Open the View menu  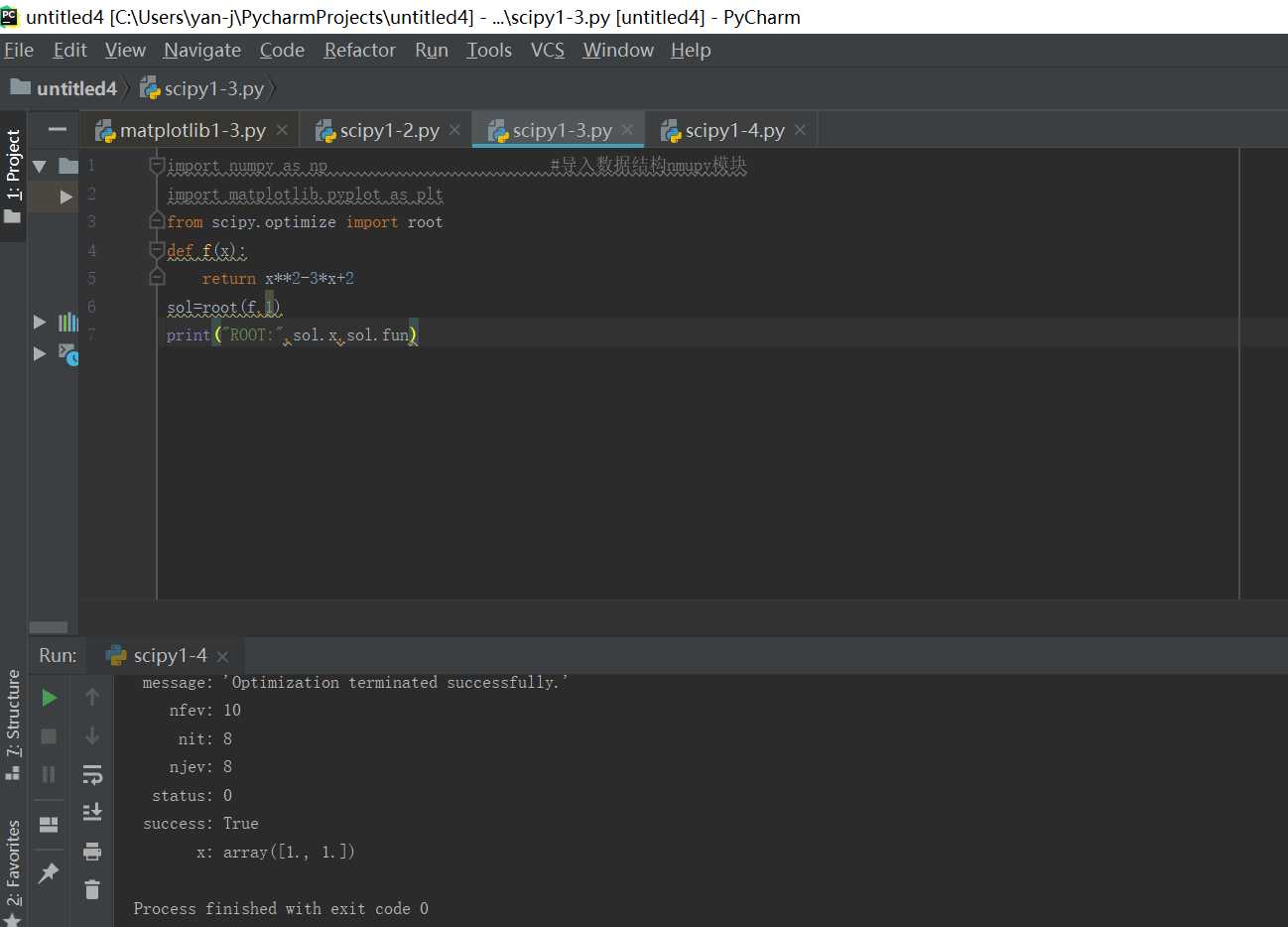pyautogui.click(x=125, y=50)
